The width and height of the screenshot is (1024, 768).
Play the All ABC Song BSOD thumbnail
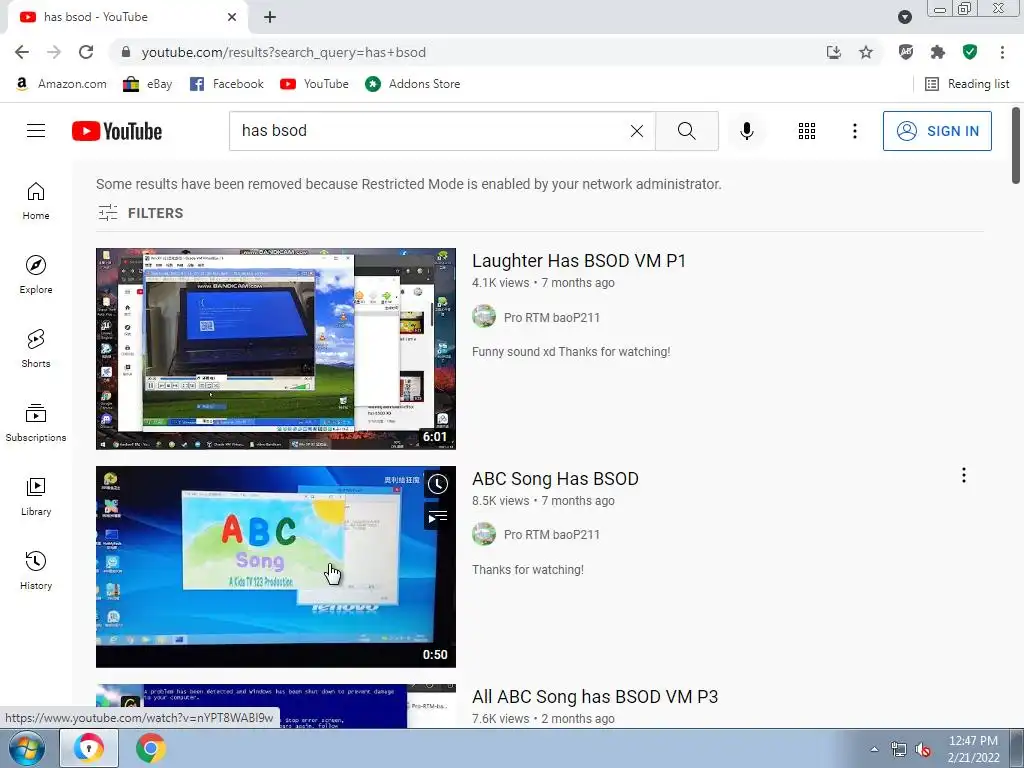[x=276, y=706]
